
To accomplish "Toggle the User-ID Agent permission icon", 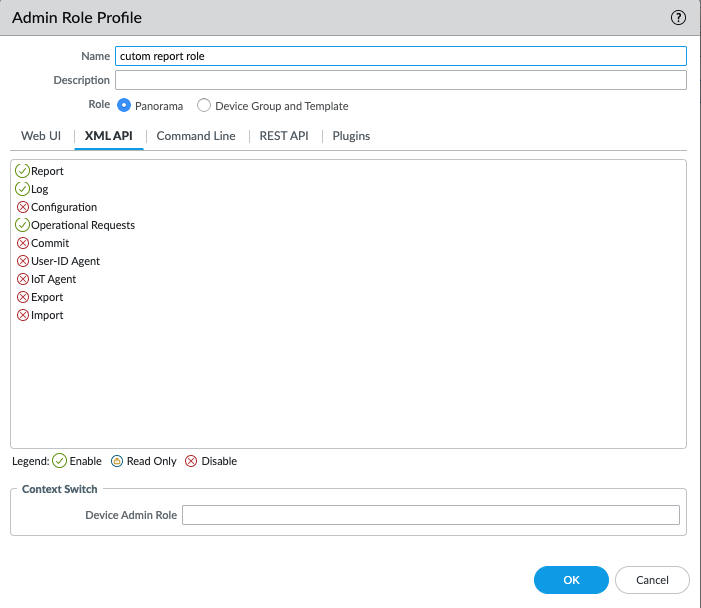I will tap(23, 261).
